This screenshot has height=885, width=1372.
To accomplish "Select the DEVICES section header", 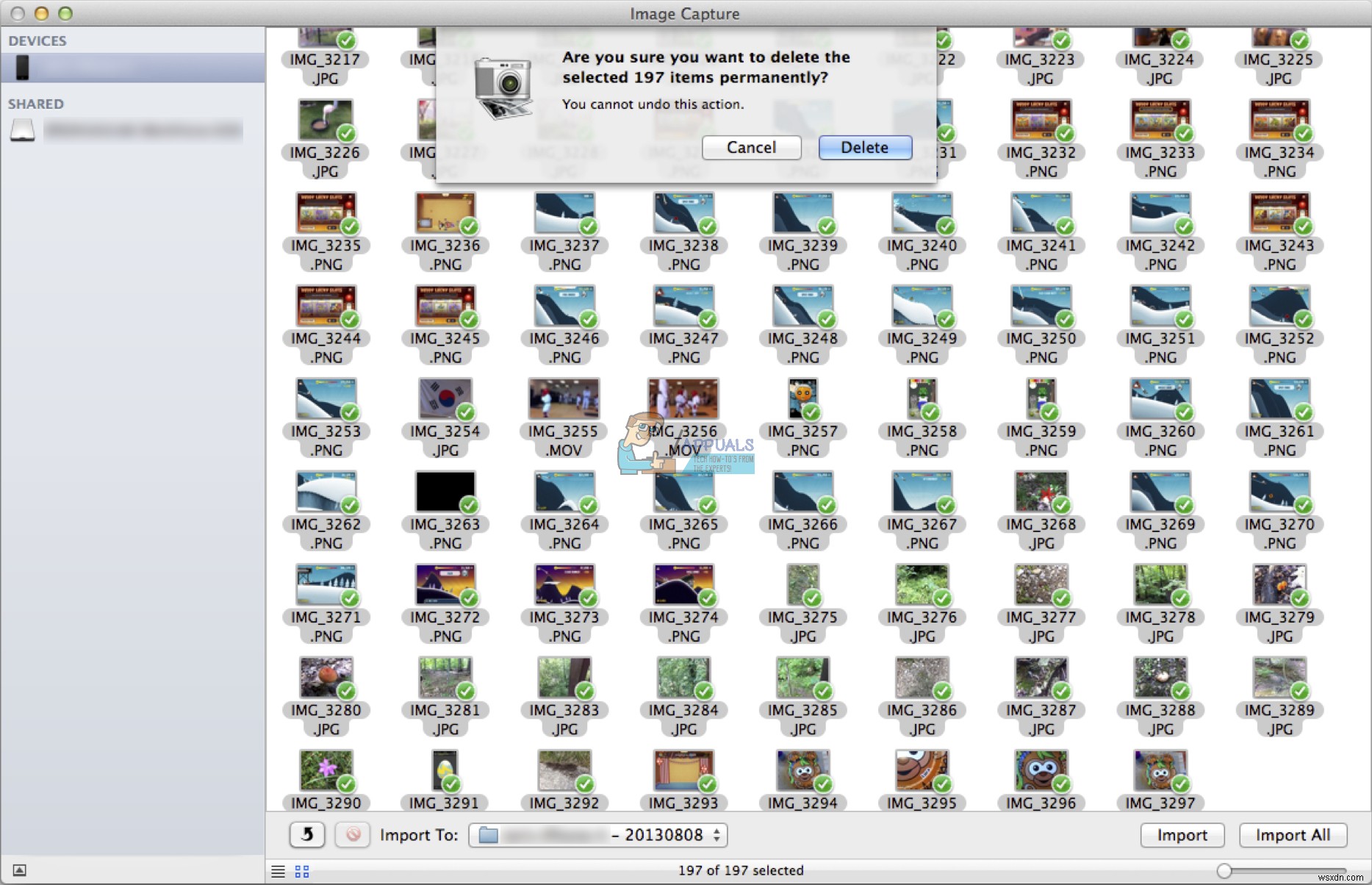I will 37,40.
